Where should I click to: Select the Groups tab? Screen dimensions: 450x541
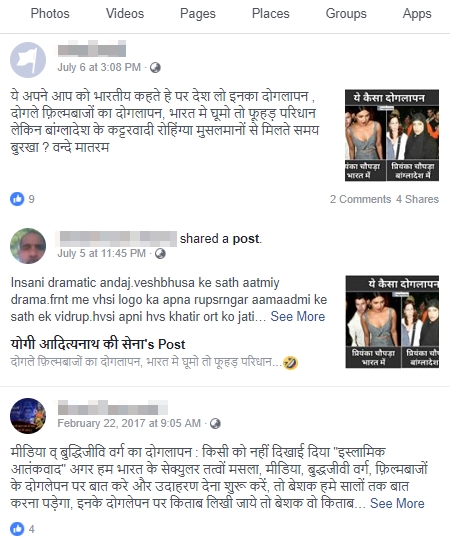point(346,13)
